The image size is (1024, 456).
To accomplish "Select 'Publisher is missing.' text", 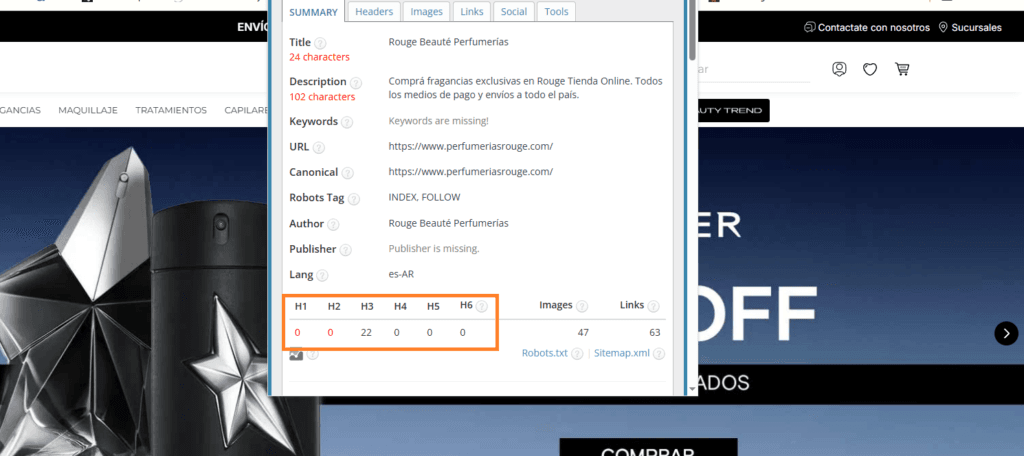I will [x=434, y=249].
